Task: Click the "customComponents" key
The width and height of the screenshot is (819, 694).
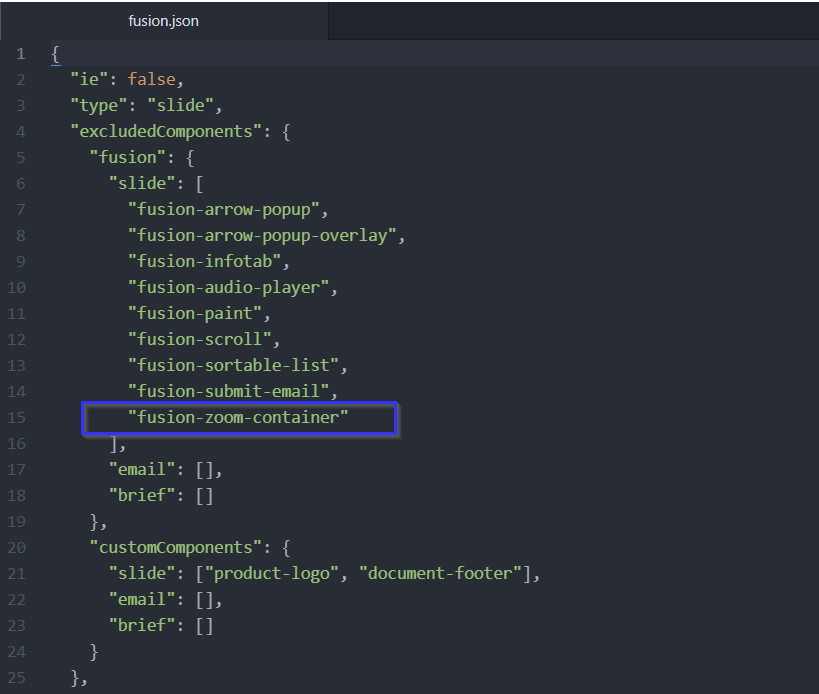Action: 174,547
